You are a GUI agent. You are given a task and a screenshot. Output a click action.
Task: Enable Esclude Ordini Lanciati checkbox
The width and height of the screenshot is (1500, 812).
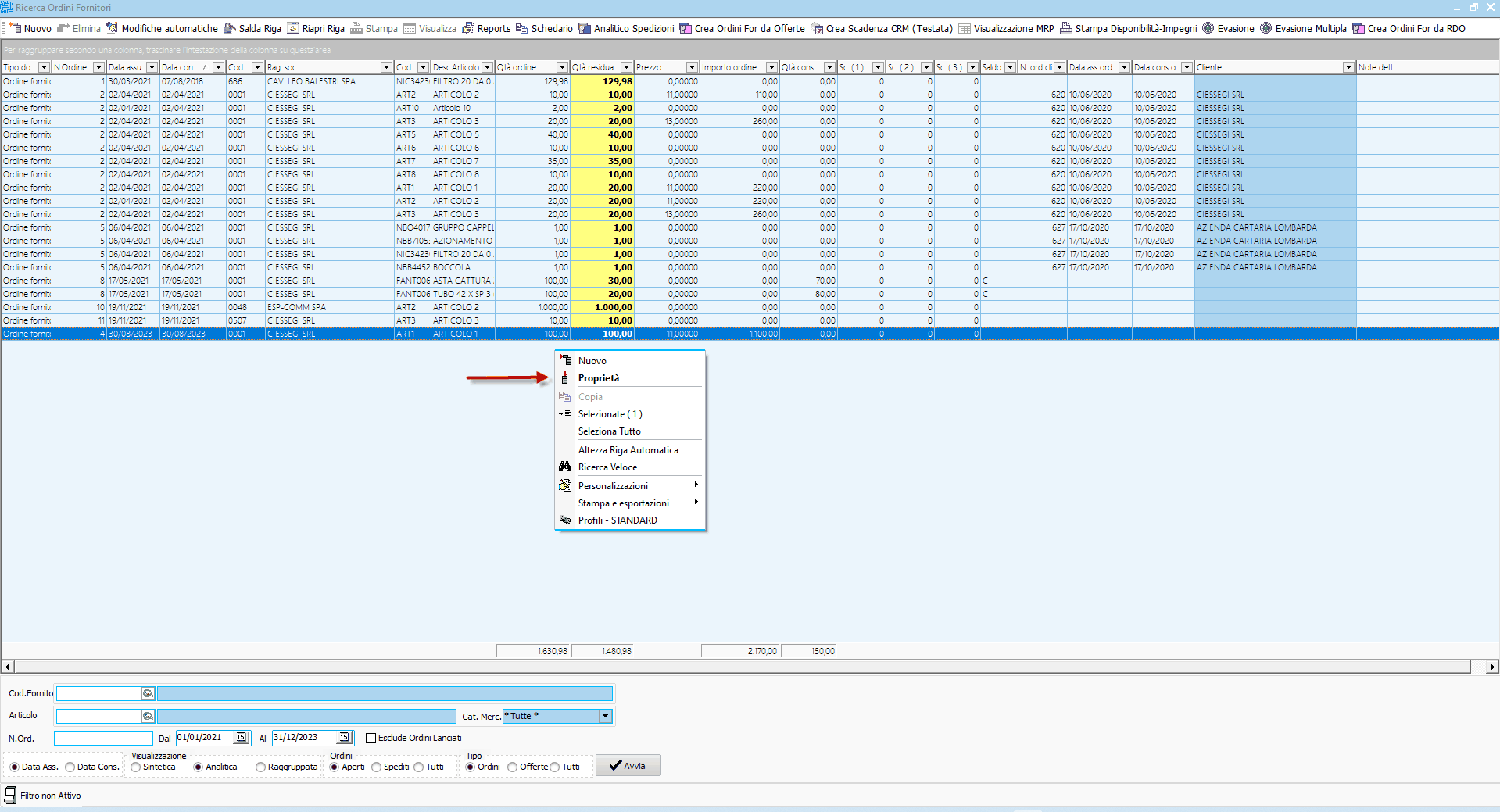pos(371,738)
